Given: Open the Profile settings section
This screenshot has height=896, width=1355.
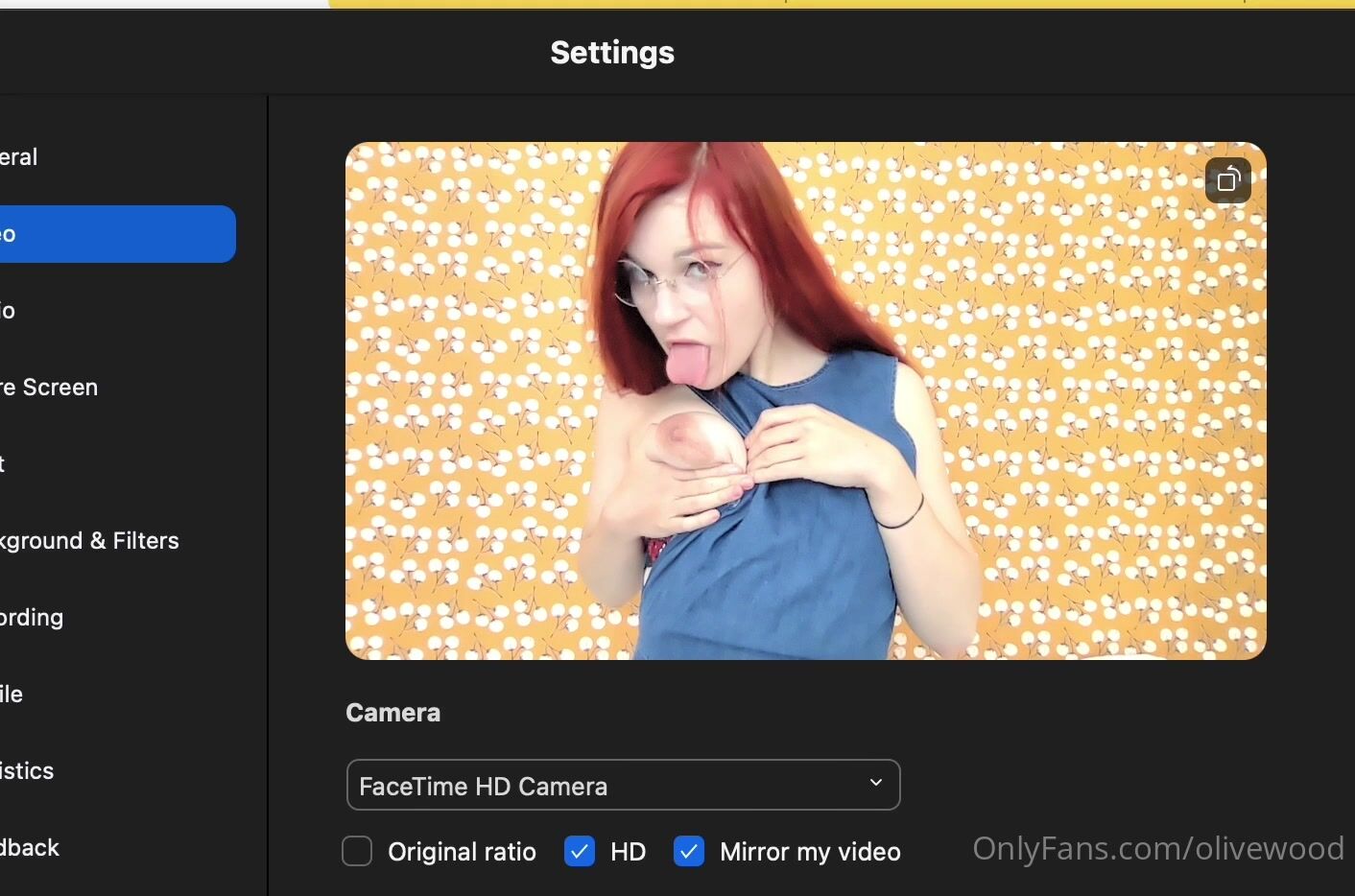Looking at the screenshot, I should pos(12,695).
